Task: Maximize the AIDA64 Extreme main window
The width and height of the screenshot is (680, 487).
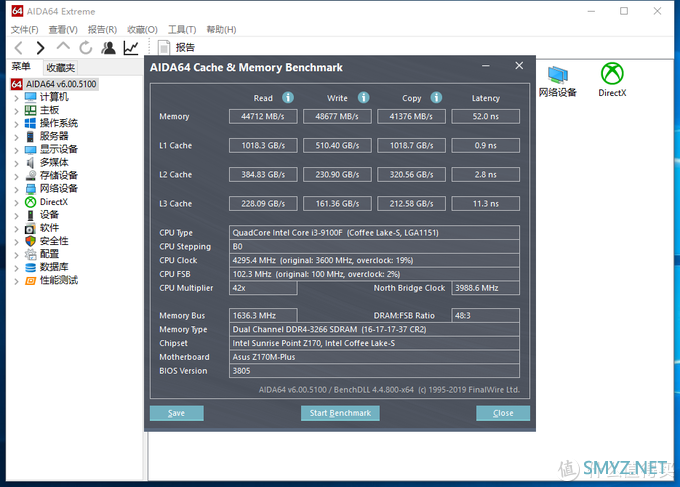Action: click(x=624, y=11)
